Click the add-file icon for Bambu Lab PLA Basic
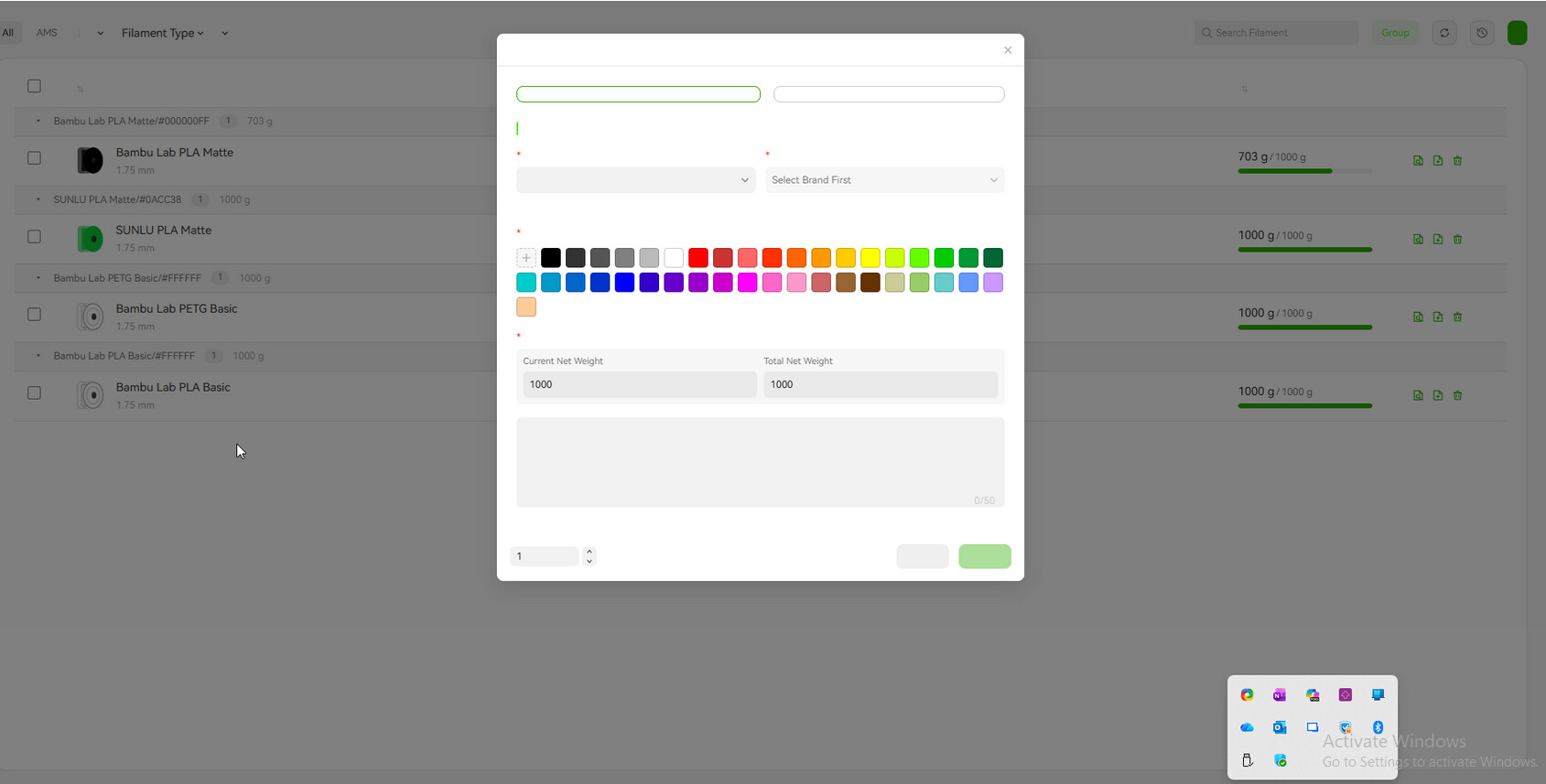Screen dimensions: 1546x784 tap(1438, 395)
